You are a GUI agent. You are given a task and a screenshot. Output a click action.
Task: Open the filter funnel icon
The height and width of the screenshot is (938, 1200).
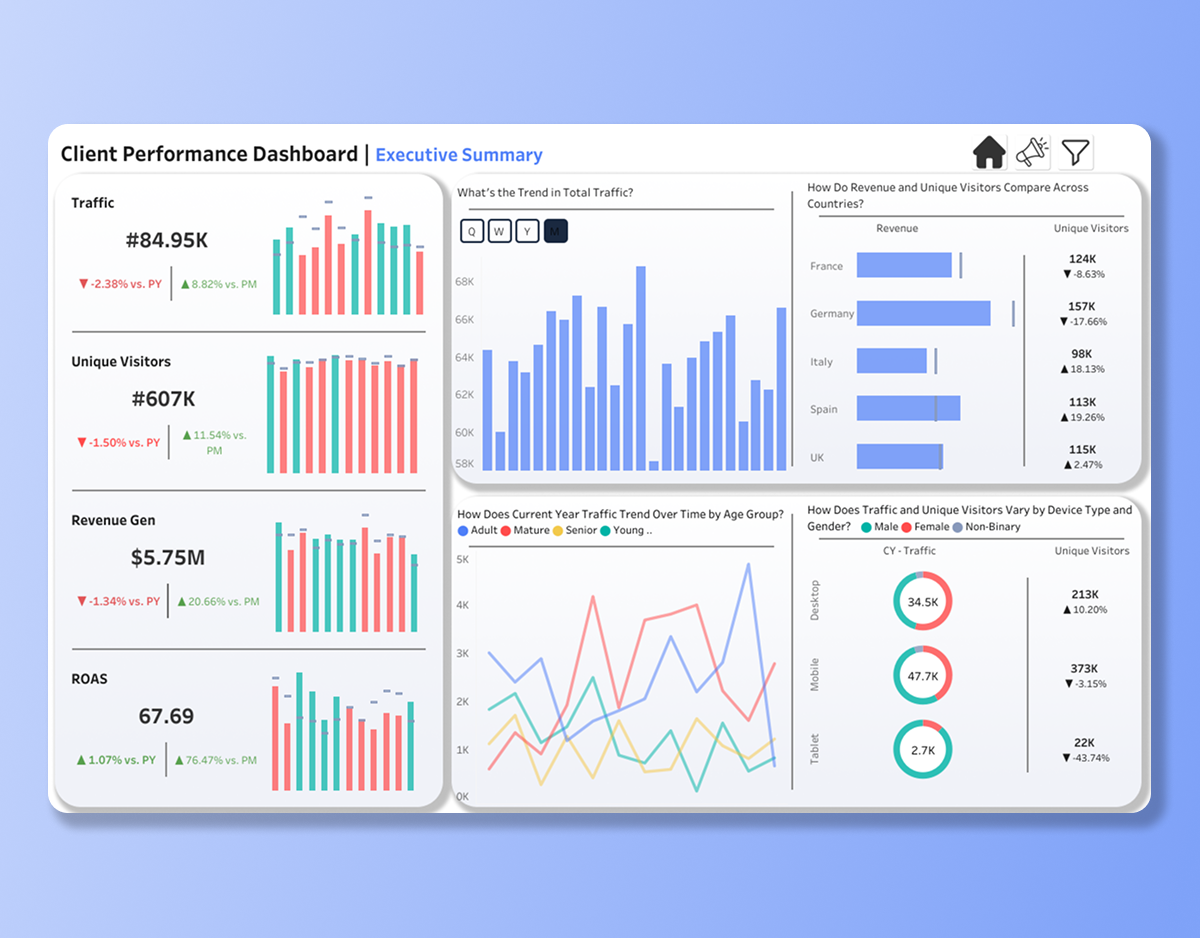1077,151
